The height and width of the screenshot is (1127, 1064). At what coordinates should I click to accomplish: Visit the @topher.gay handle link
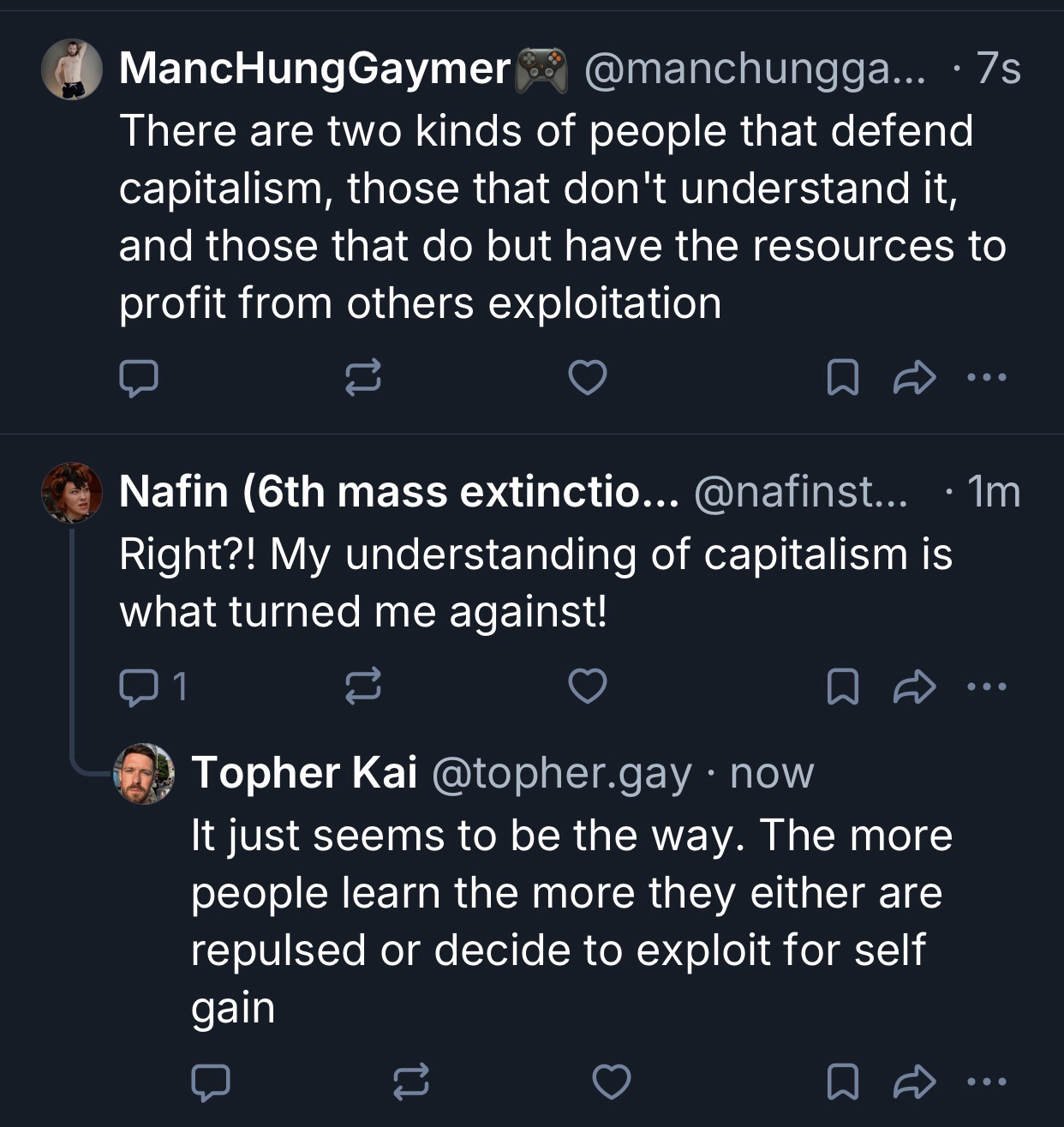pyautogui.click(x=561, y=773)
